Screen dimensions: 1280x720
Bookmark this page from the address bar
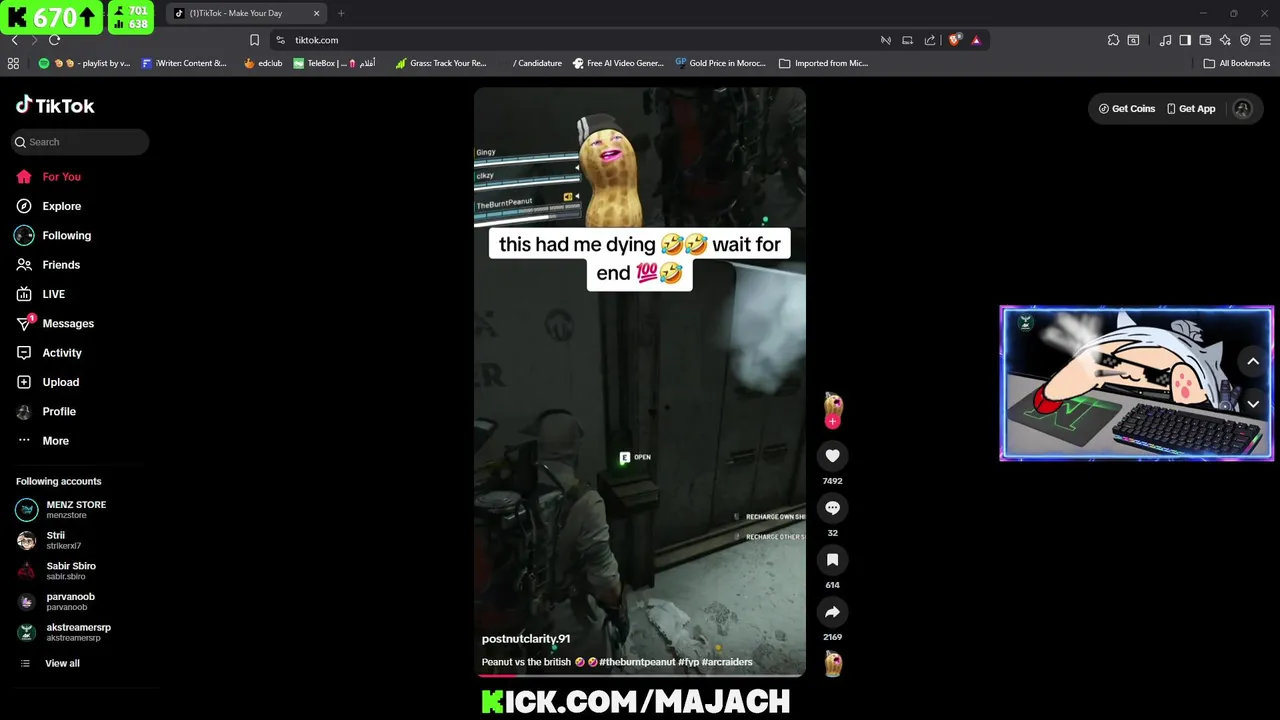254,40
